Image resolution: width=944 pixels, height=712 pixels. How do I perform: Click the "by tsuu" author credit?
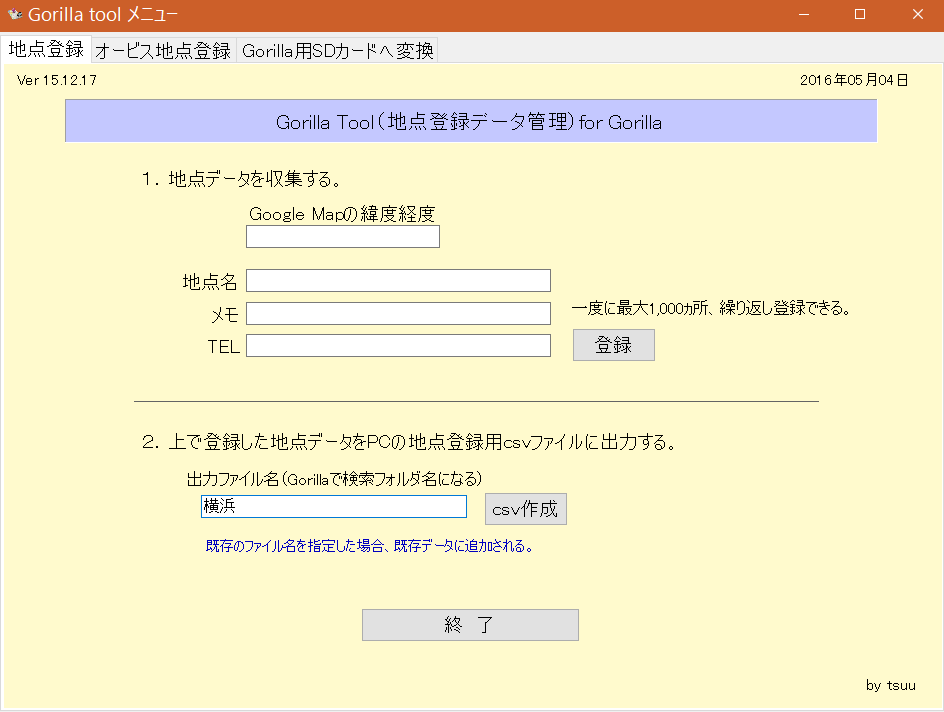pyautogui.click(x=890, y=685)
